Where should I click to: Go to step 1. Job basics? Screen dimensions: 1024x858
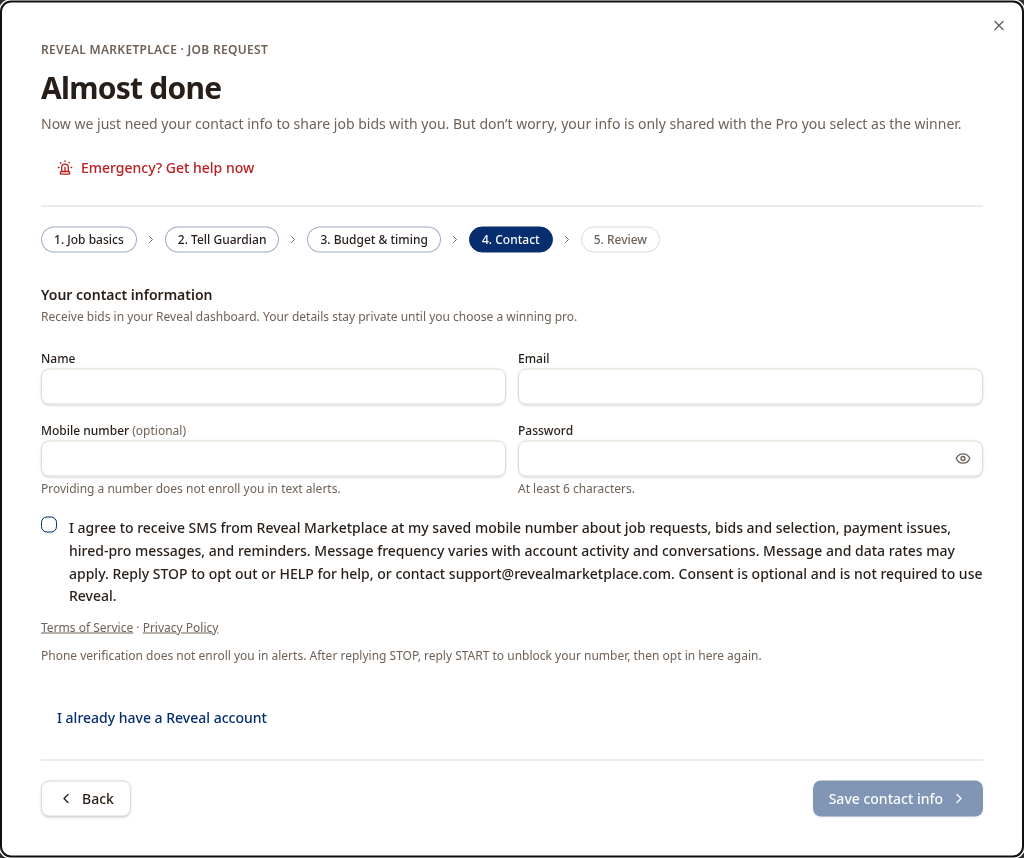pyautogui.click(x=89, y=240)
